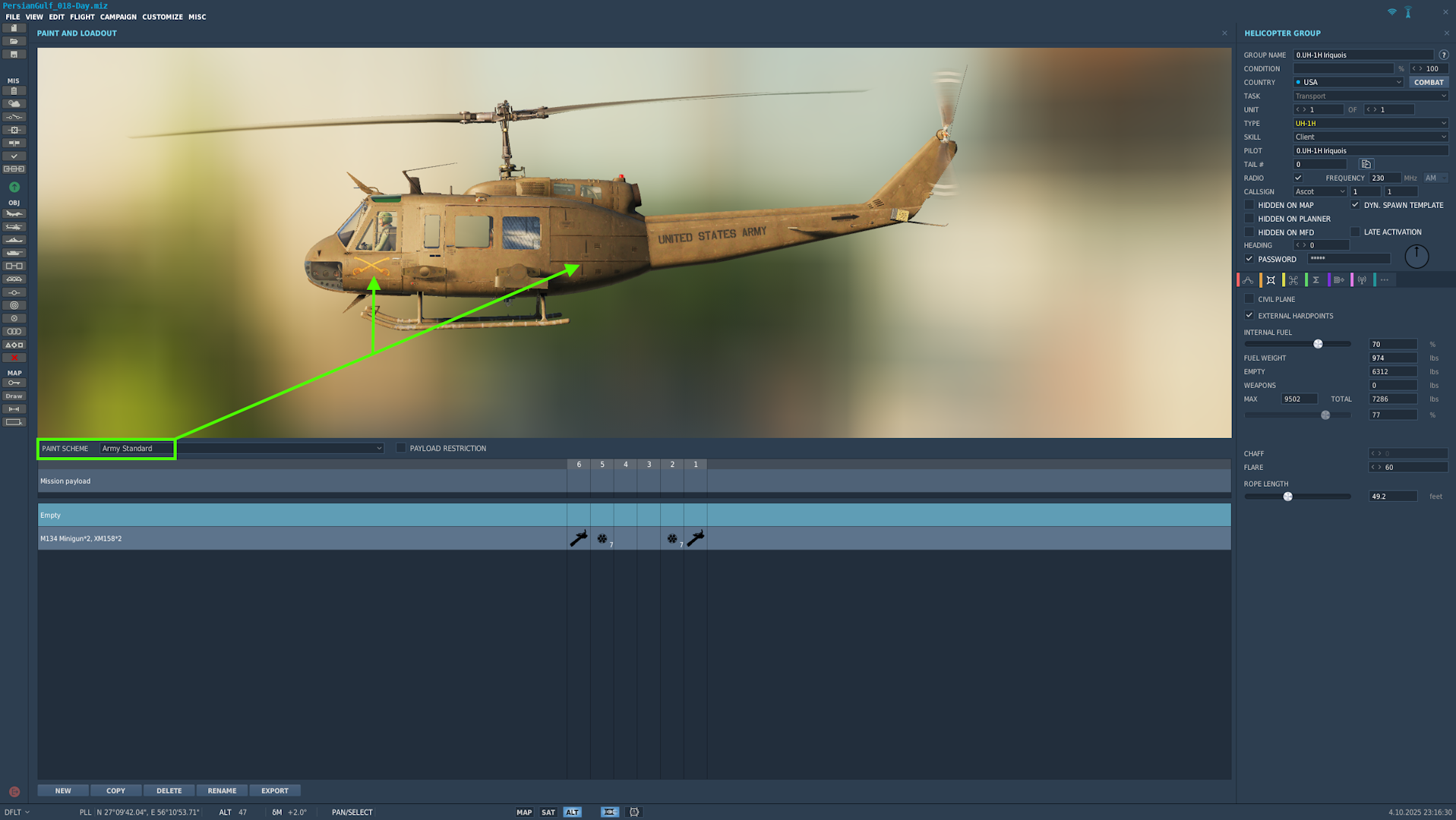Click the tail number copy icon
This screenshot has height=820, width=1456.
coord(1366,164)
